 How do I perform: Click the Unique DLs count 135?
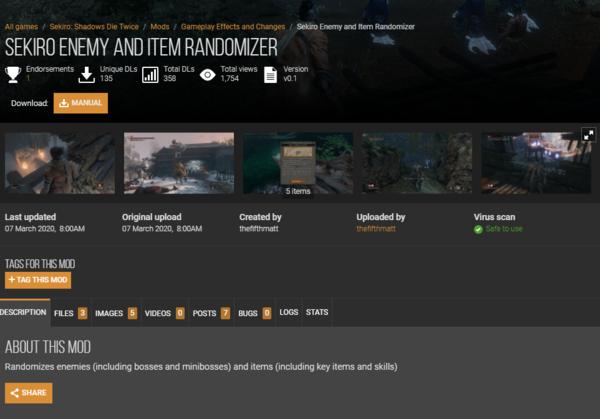point(106,78)
